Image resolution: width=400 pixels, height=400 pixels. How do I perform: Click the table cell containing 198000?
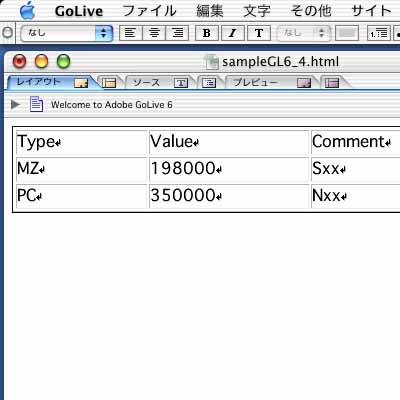(x=229, y=169)
